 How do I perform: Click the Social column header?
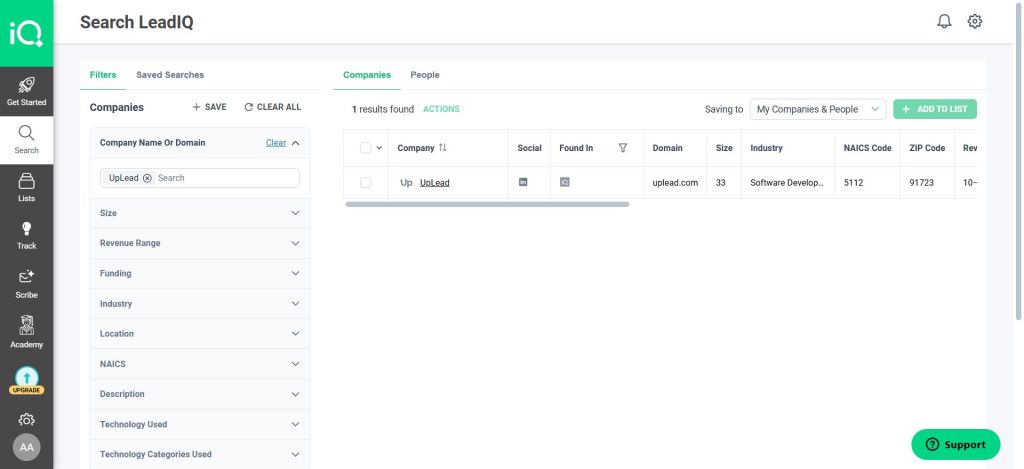point(530,148)
